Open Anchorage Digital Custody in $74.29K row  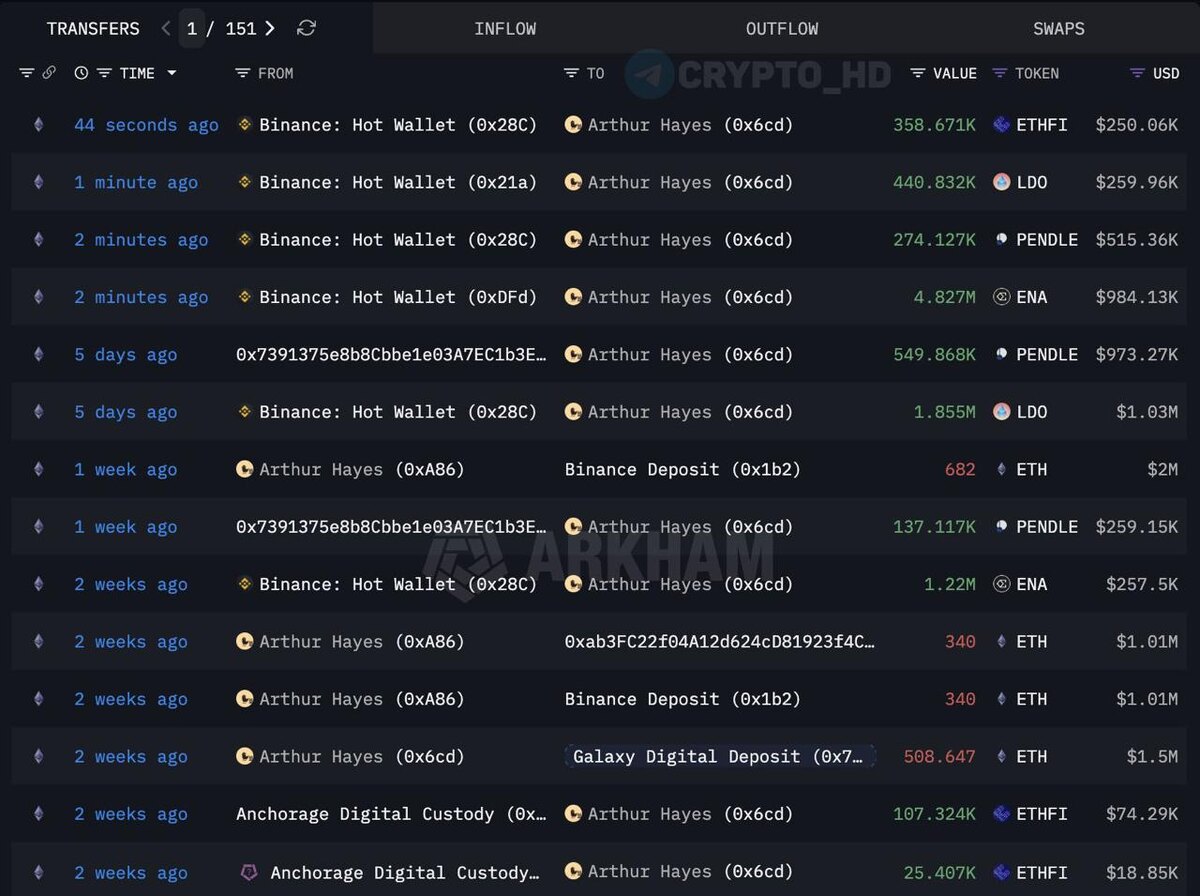point(392,814)
